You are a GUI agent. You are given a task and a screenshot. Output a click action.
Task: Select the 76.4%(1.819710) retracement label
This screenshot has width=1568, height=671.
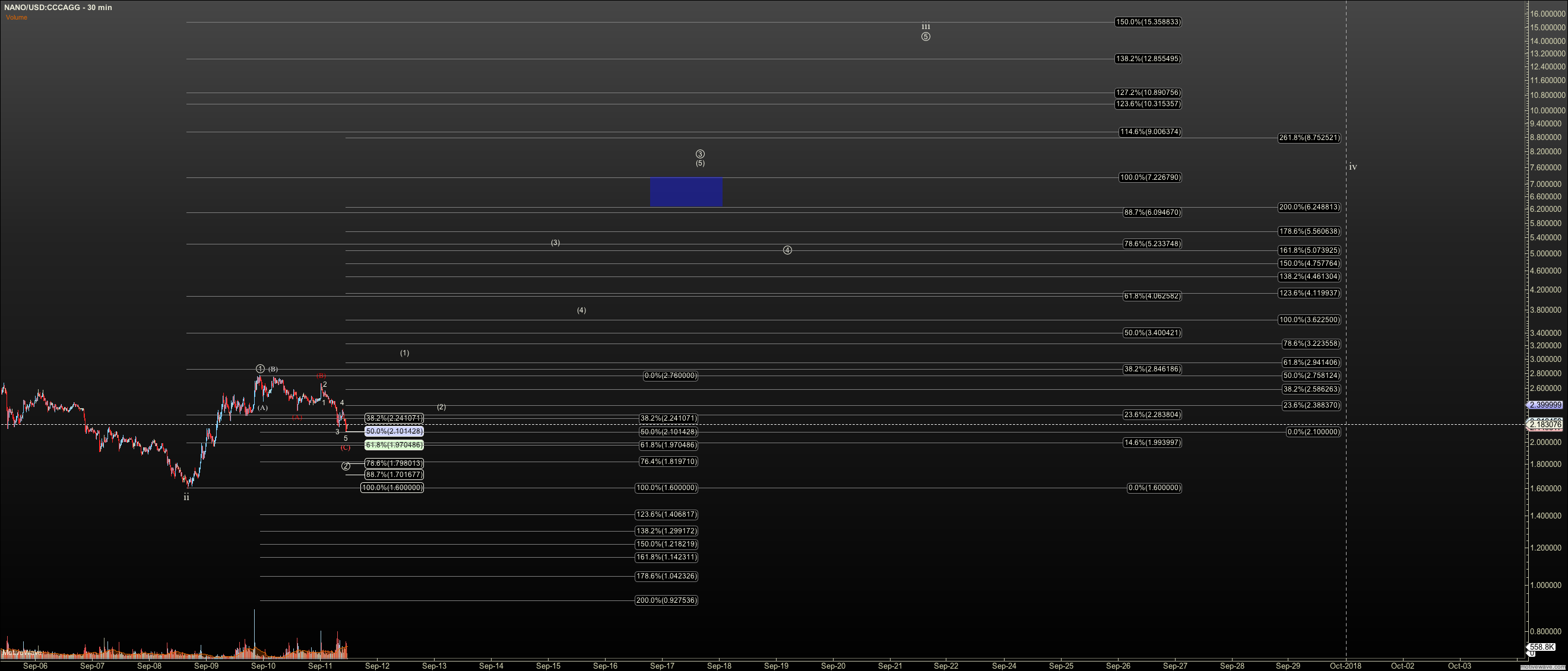pos(669,462)
